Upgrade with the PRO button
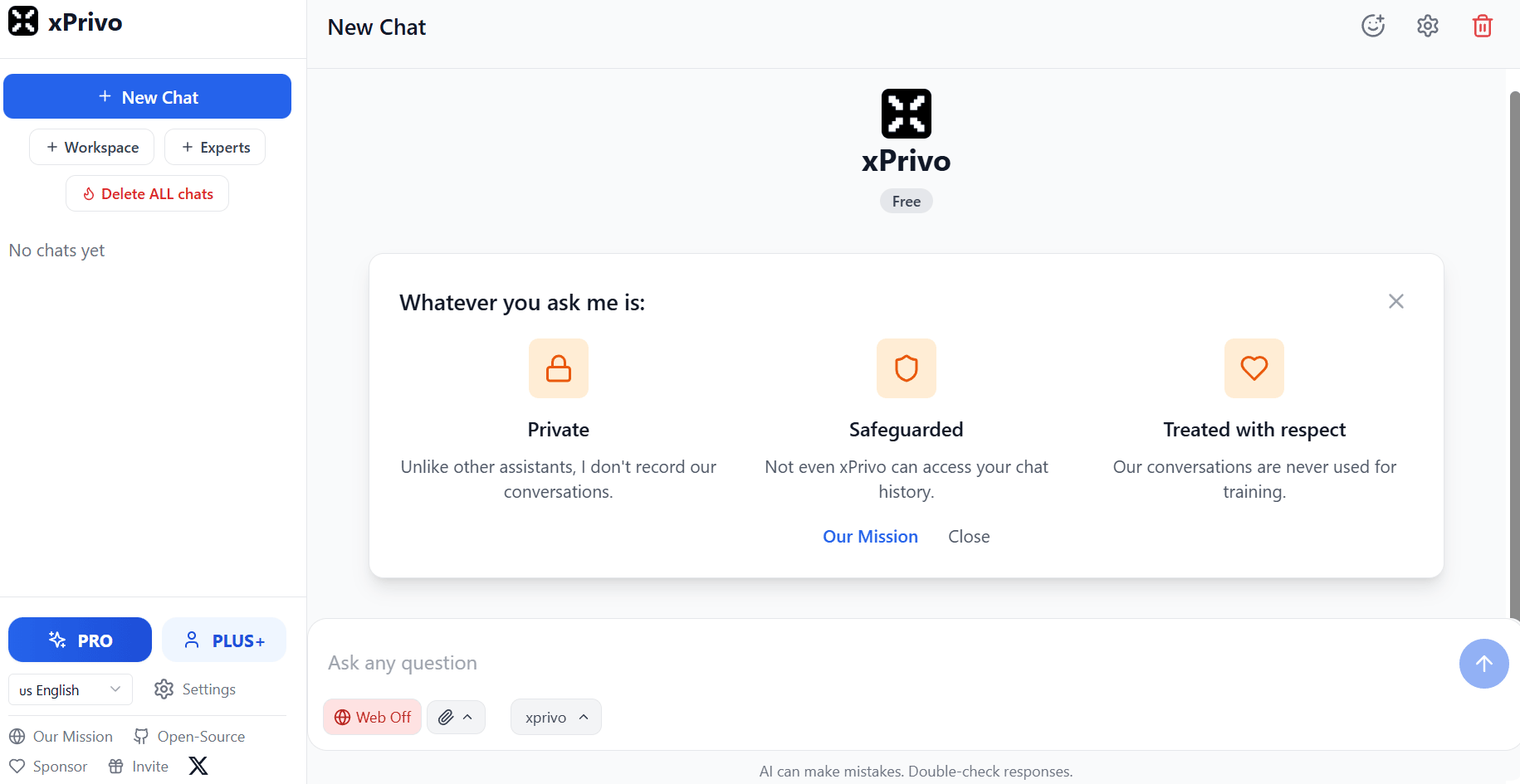 81,640
